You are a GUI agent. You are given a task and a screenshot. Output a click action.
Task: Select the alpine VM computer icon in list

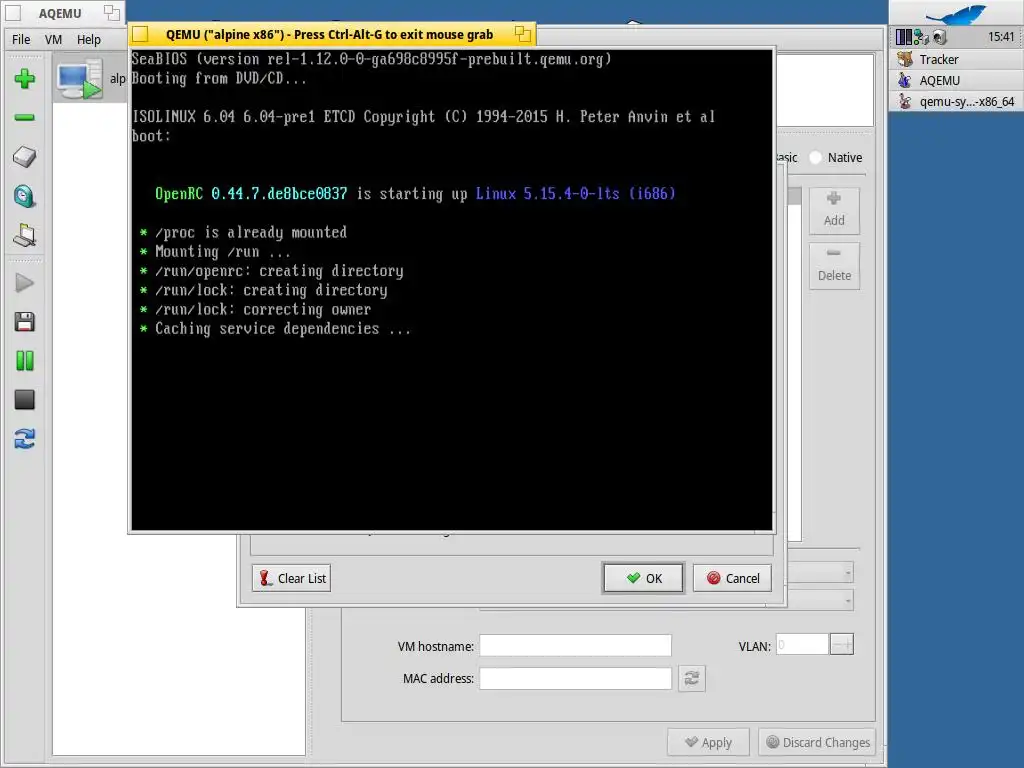80,79
